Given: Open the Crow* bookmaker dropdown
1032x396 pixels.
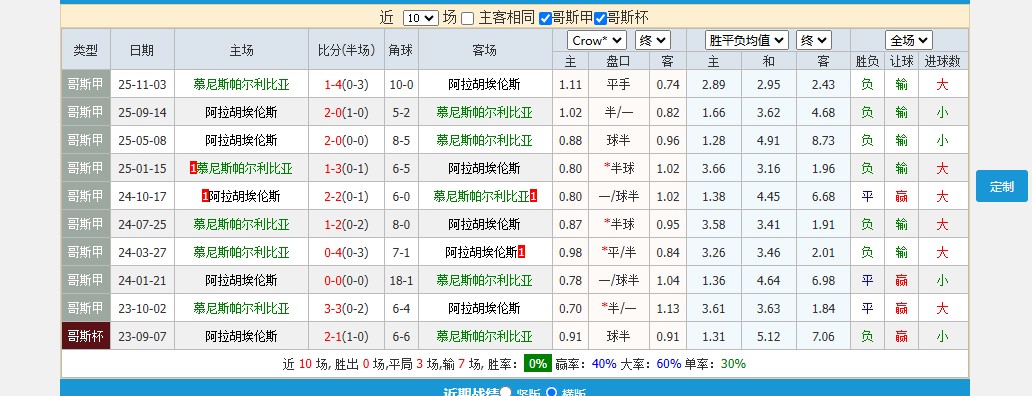Looking at the screenshot, I should (597, 40).
